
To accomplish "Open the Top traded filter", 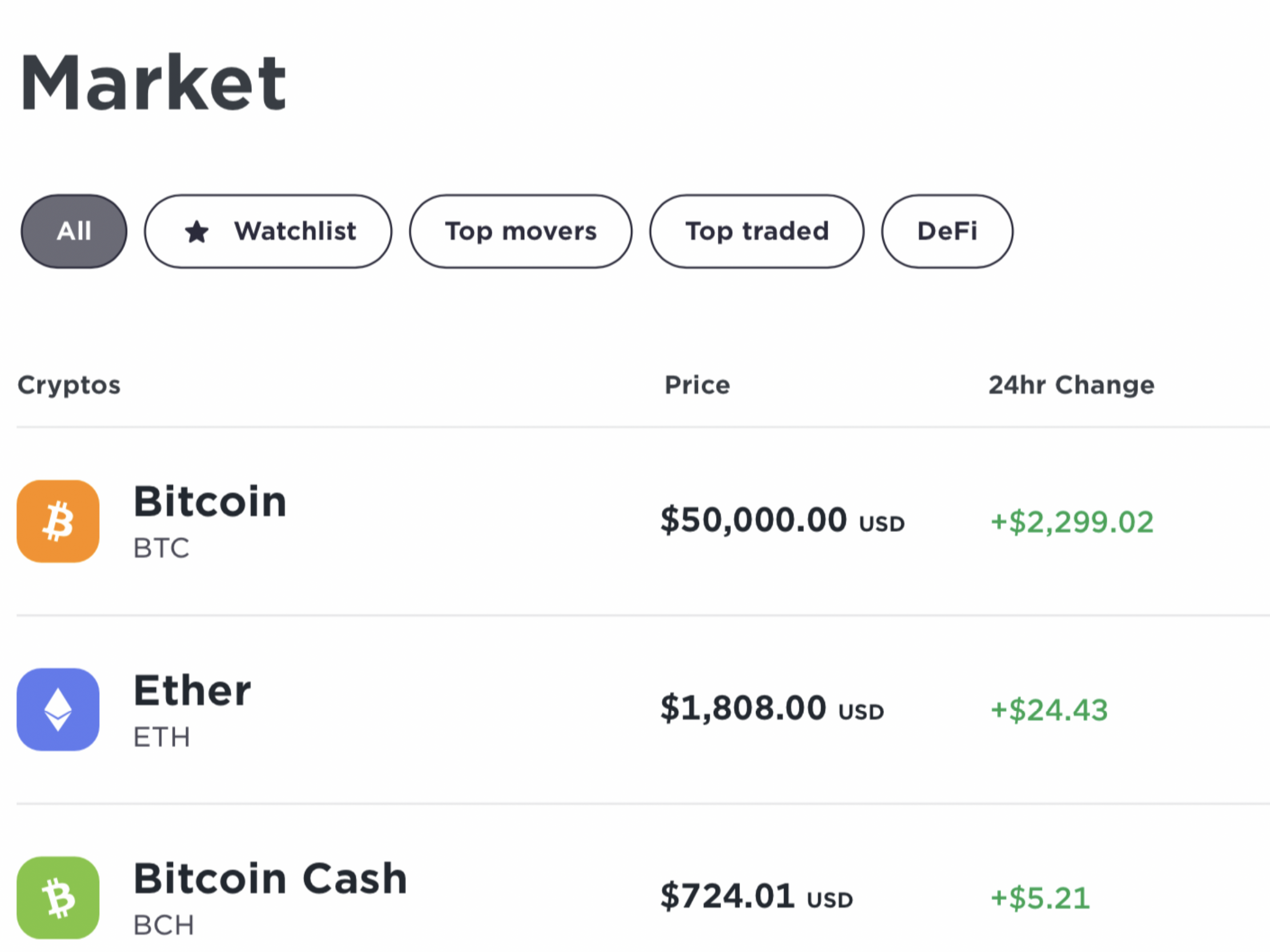I will [x=757, y=231].
